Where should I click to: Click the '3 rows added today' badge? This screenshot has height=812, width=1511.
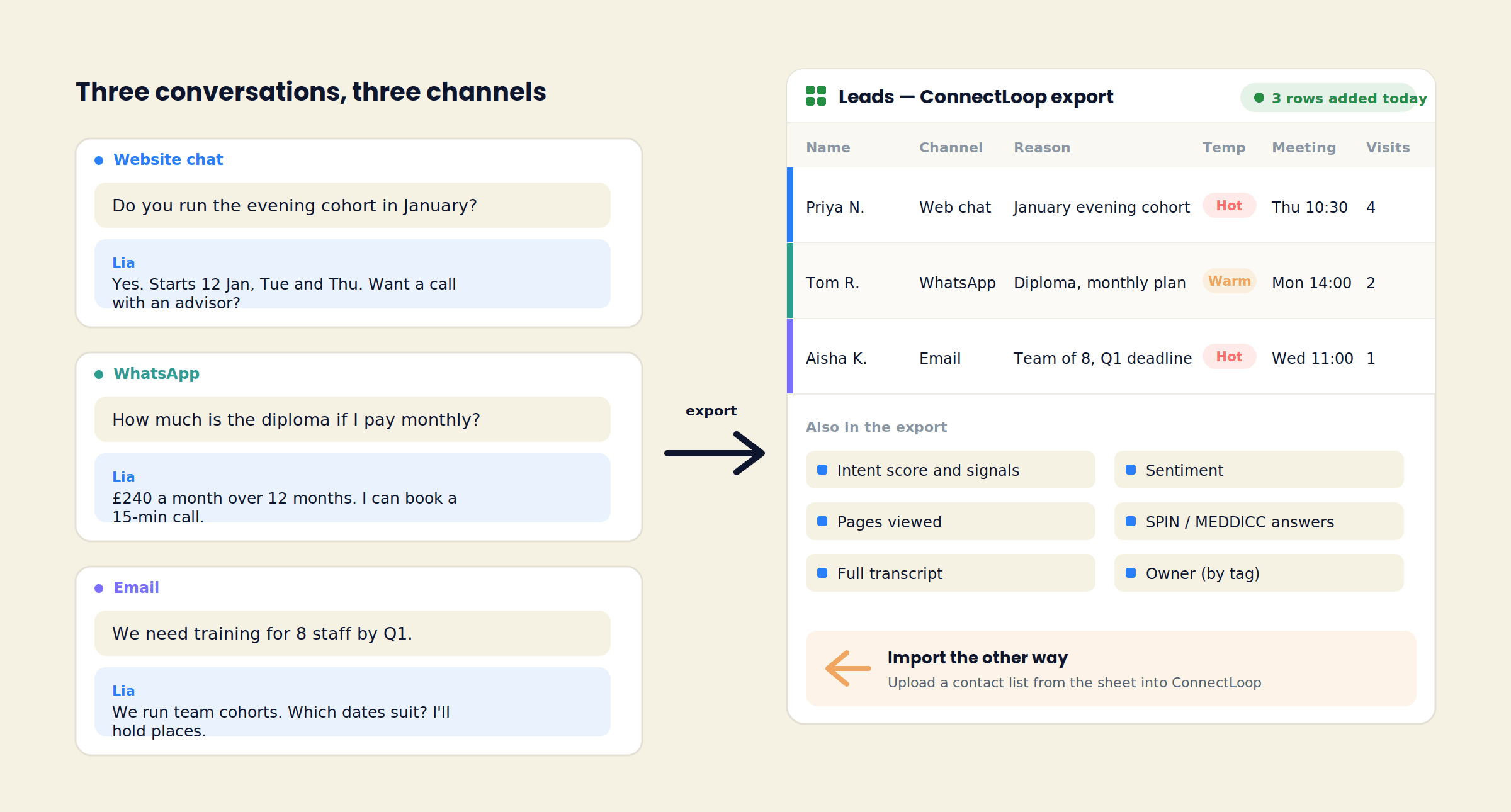pyautogui.click(x=1334, y=98)
